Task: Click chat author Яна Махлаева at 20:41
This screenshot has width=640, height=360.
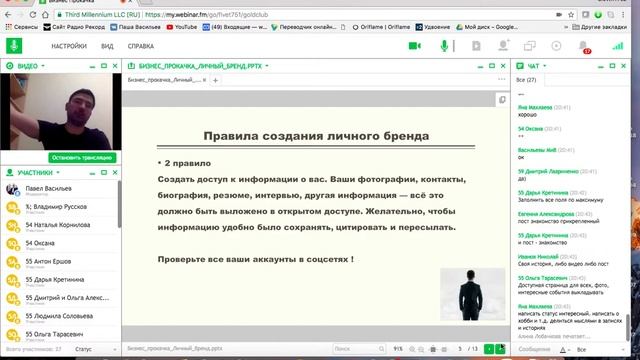Action: [535, 107]
